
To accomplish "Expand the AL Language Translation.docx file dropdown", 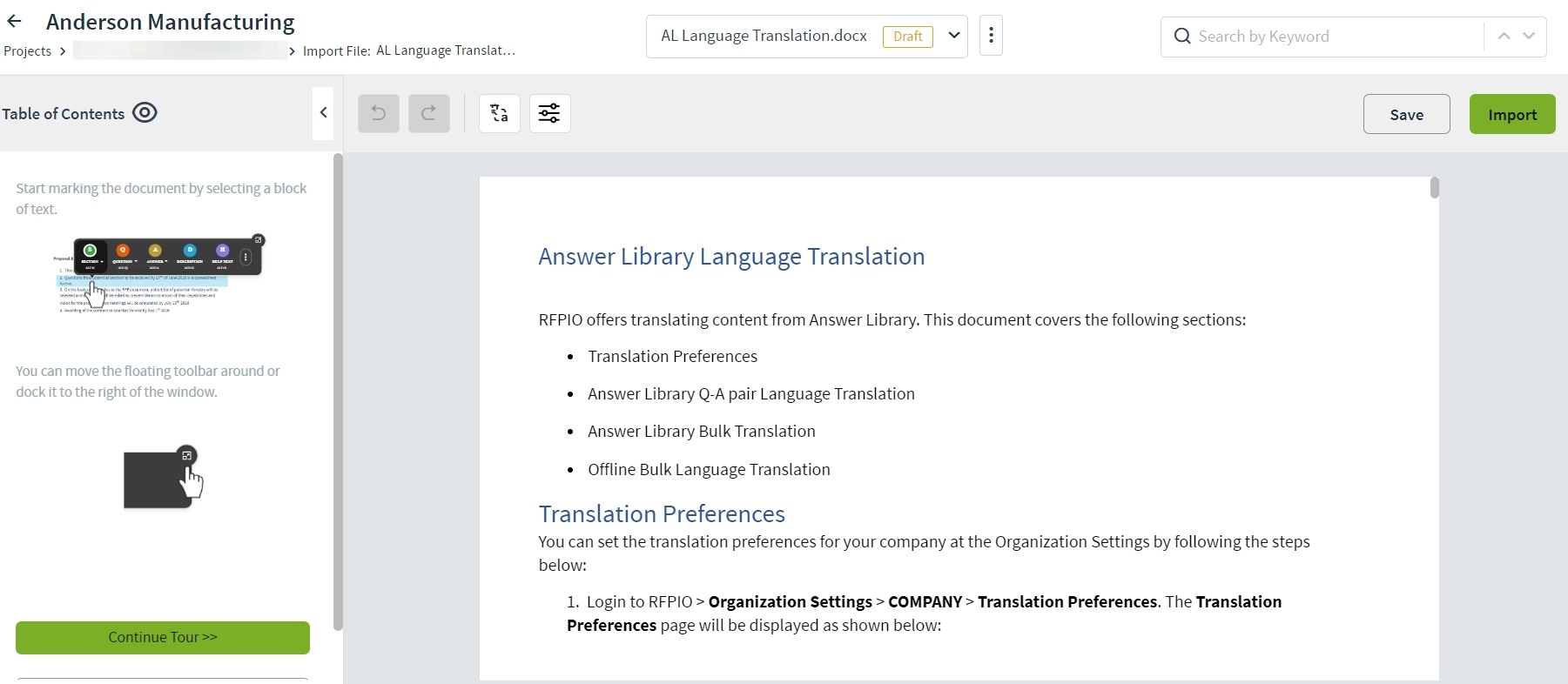I will coord(954,36).
